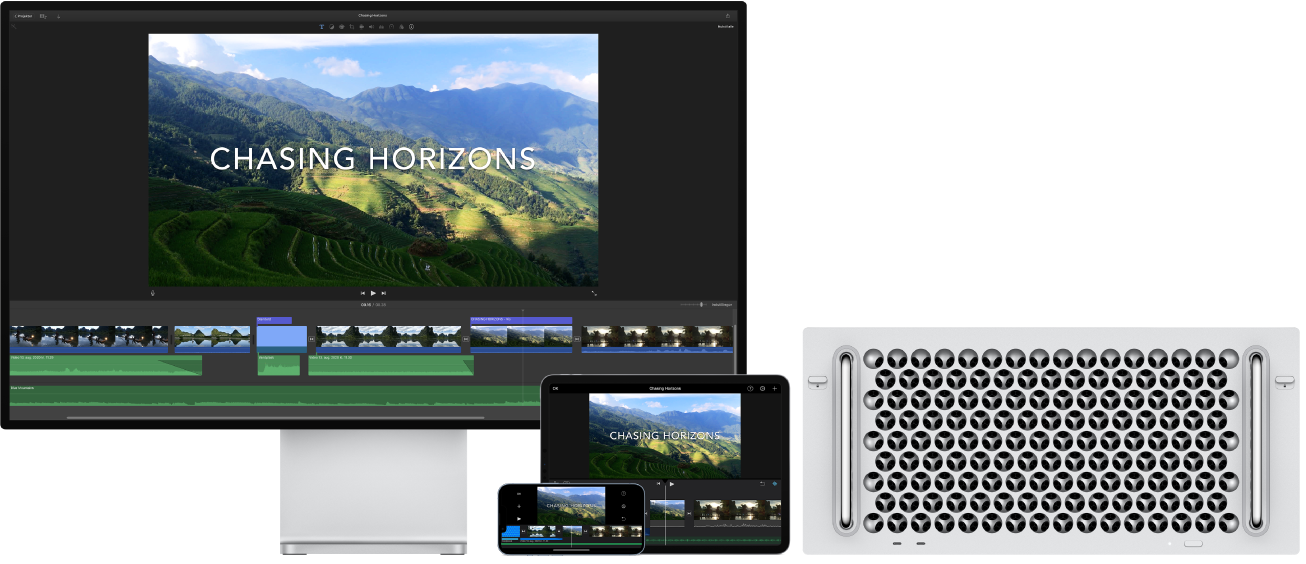This screenshot has height=564, width=1306.
Task: Select the Crop tool on the Mac
Action: (x=352, y=27)
